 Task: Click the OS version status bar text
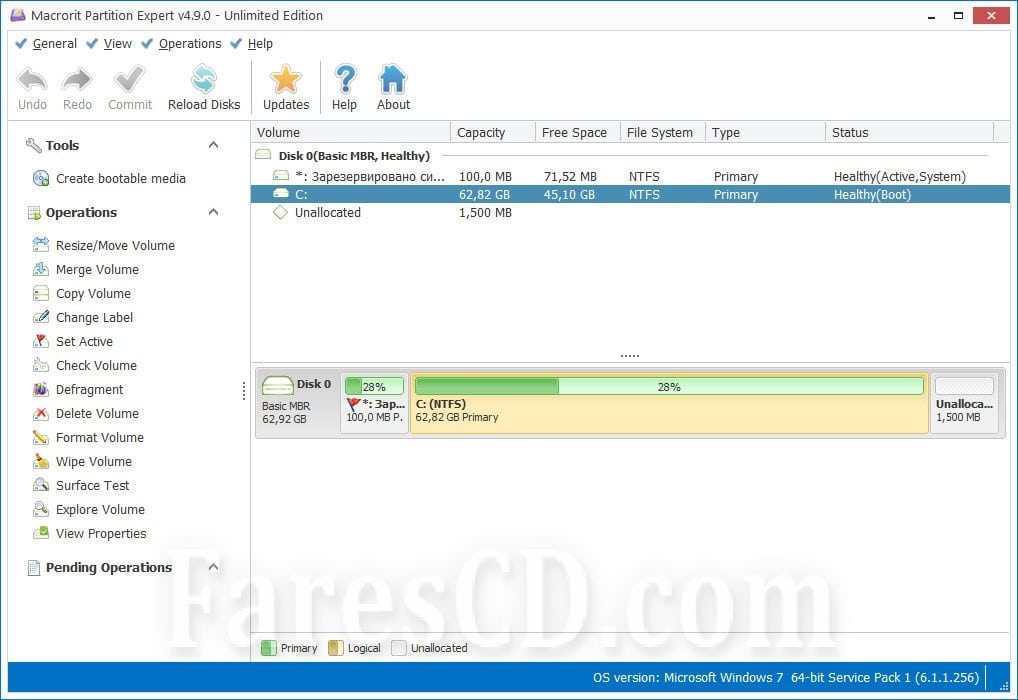(786, 677)
